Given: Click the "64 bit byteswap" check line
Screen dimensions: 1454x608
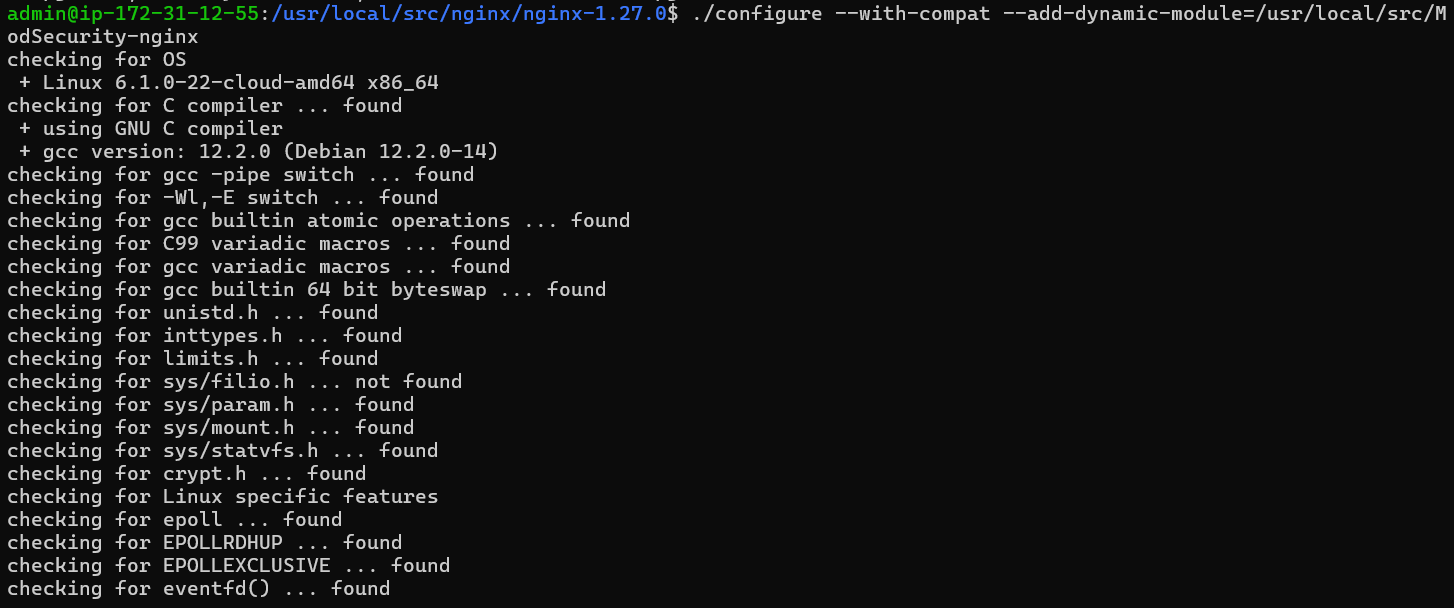Looking at the screenshot, I should click(x=306, y=290).
